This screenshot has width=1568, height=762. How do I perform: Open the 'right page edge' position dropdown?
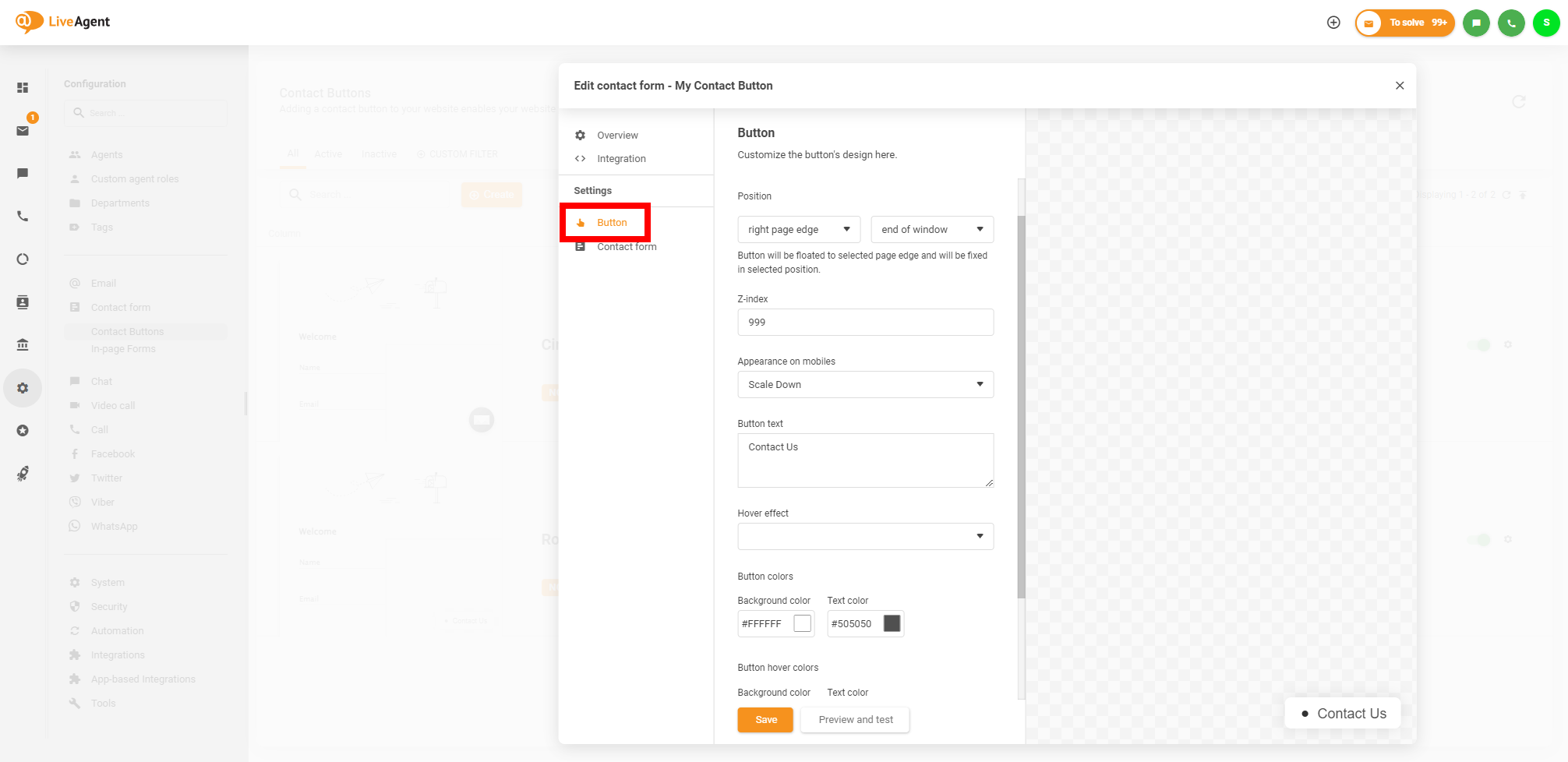pos(798,230)
